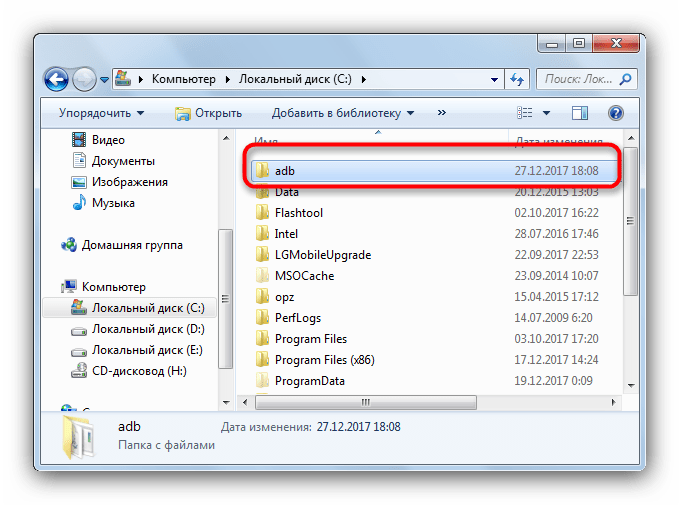The image size is (680, 505).
Task: Click Дата изменения value in details pane
Action: (358, 427)
